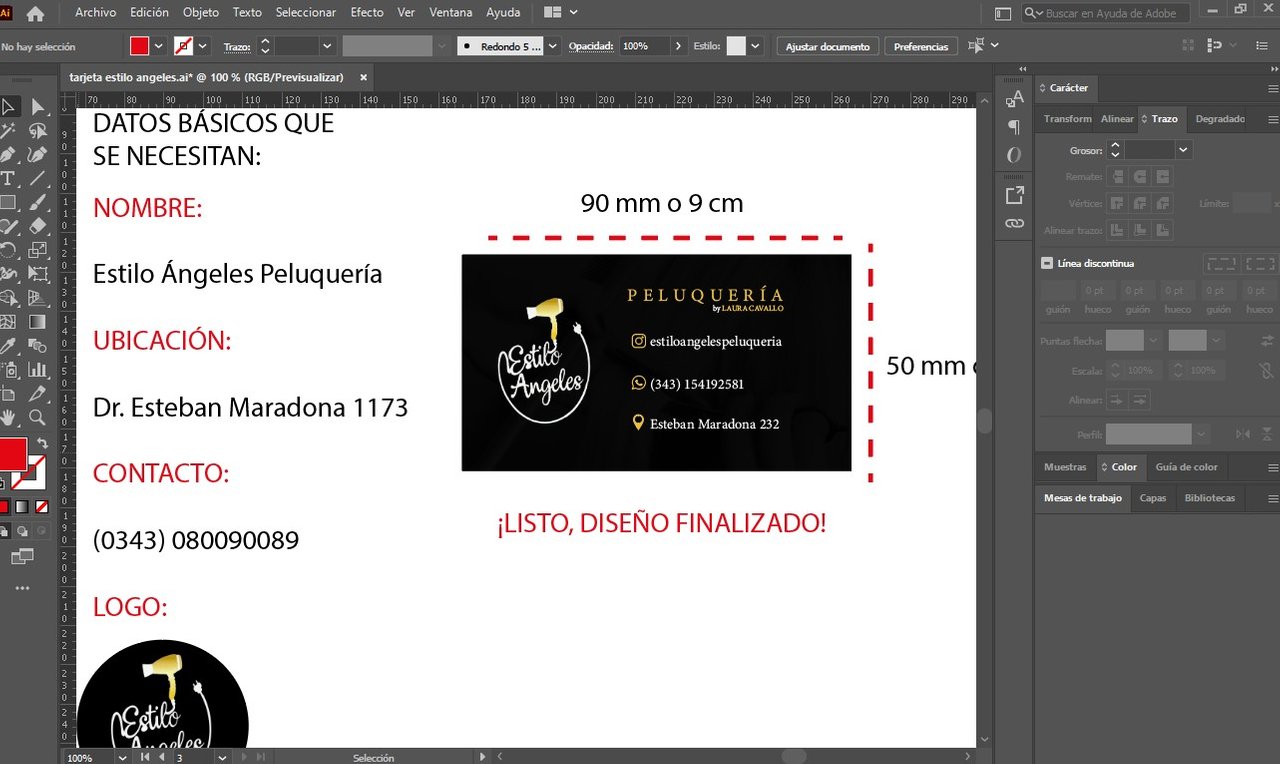
Task: Click the red fill swatch in control bar
Action: [139, 46]
